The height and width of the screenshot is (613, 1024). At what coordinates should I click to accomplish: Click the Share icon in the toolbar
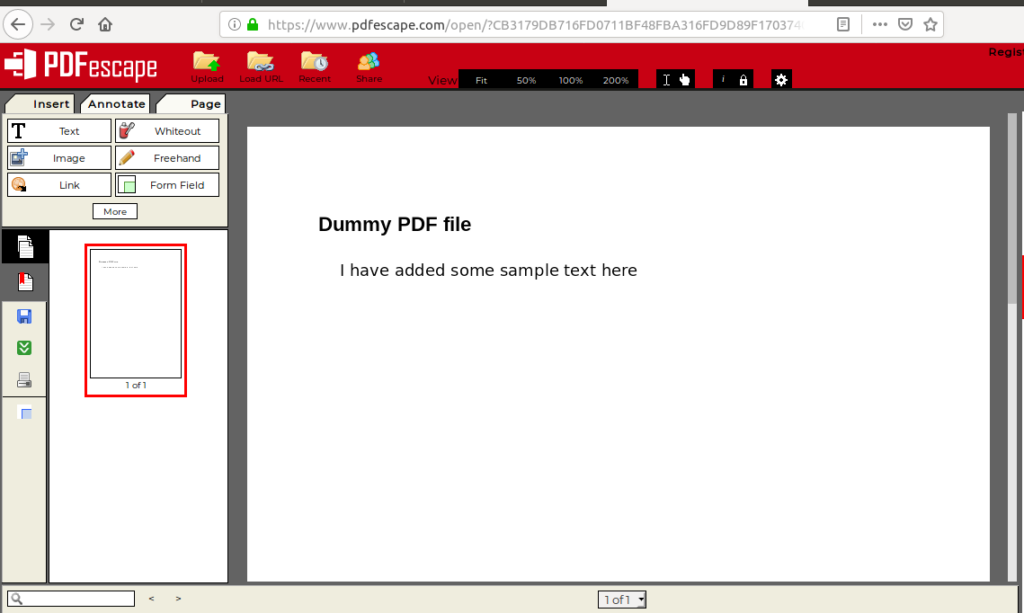pos(368,64)
